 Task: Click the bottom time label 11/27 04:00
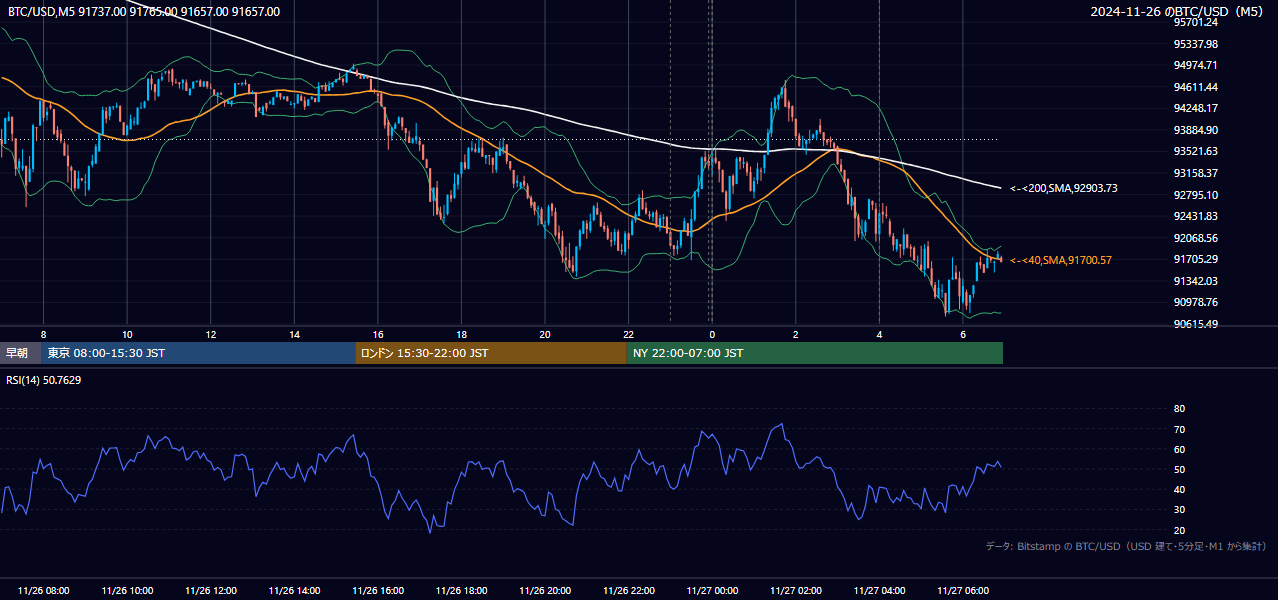pos(879,590)
